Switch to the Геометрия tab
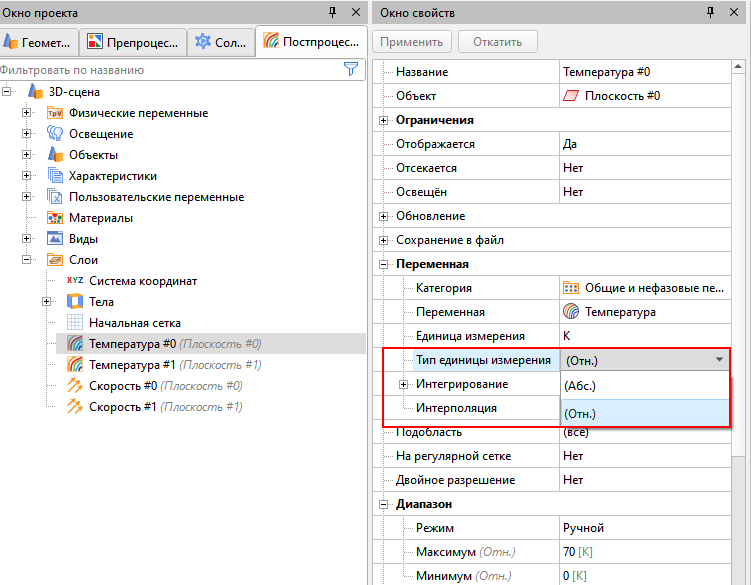Viewport: 751px width, 585px height. 38,42
